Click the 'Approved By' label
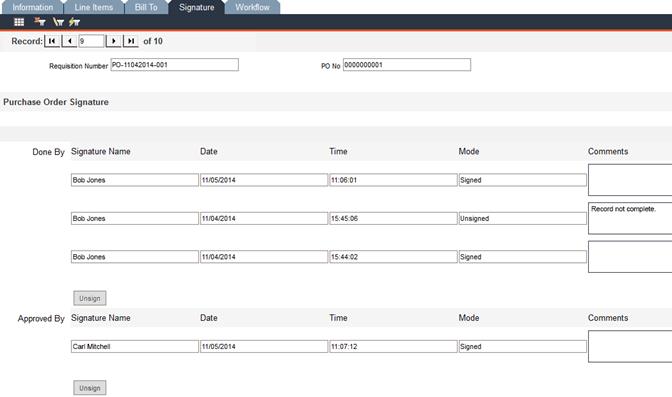The height and width of the screenshot is (397, 672). 41,319
